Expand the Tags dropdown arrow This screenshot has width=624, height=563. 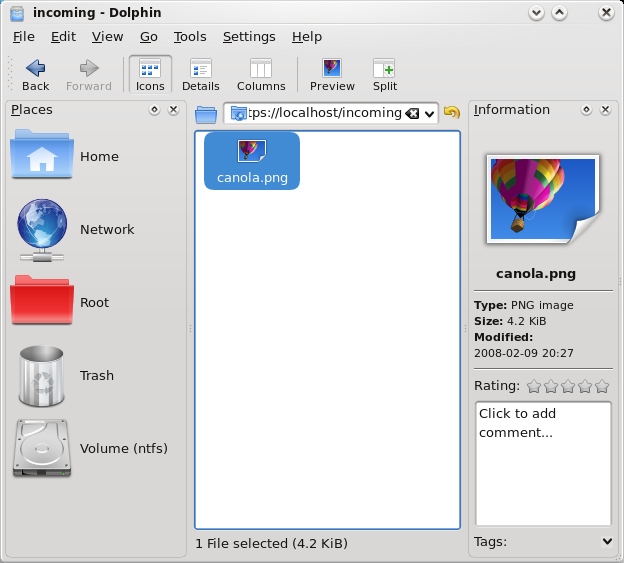pyautogui.click(x=607, y=541)
